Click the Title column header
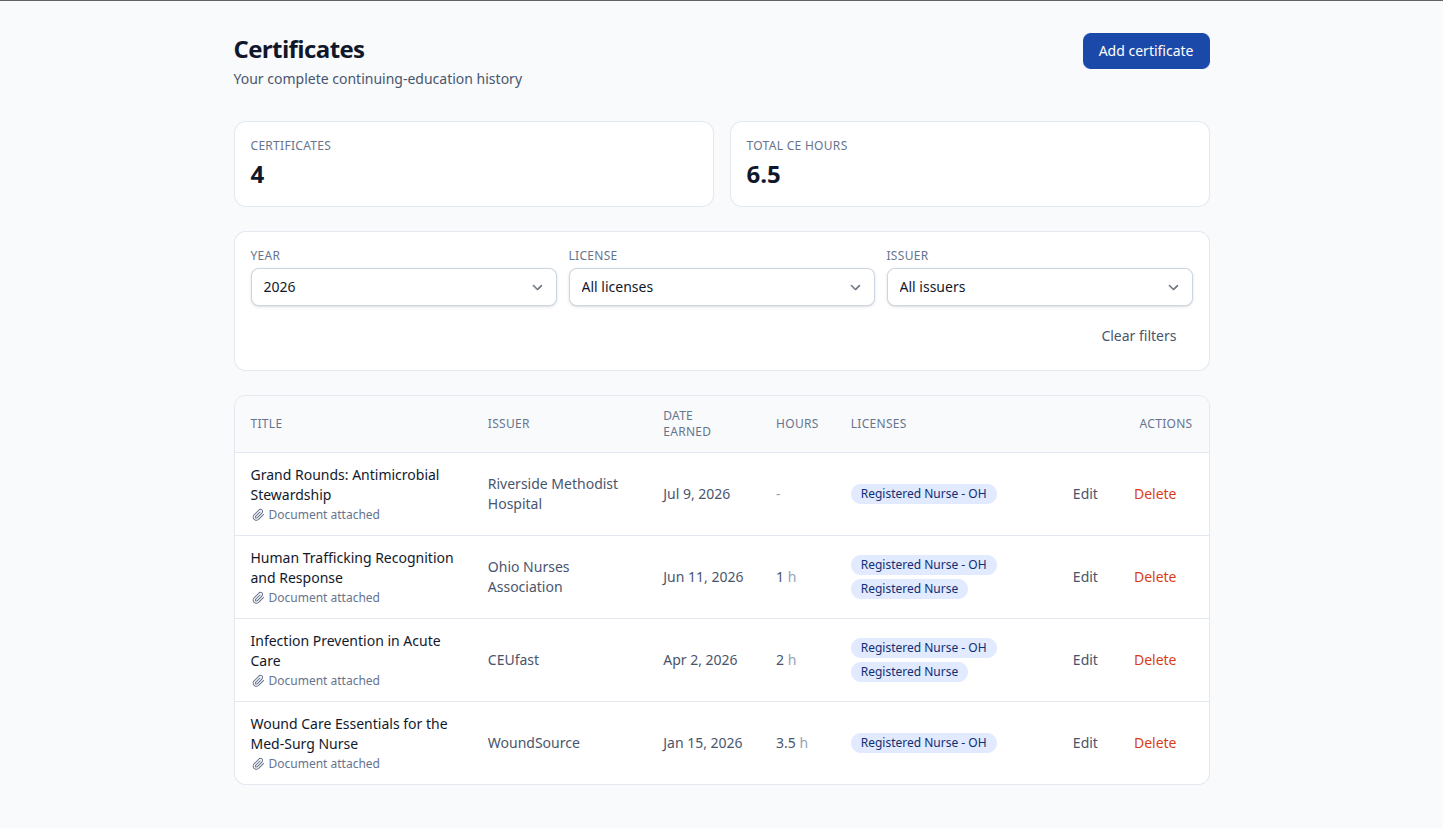The height and width of the screenshot is (828, 1443). [266, 424]
